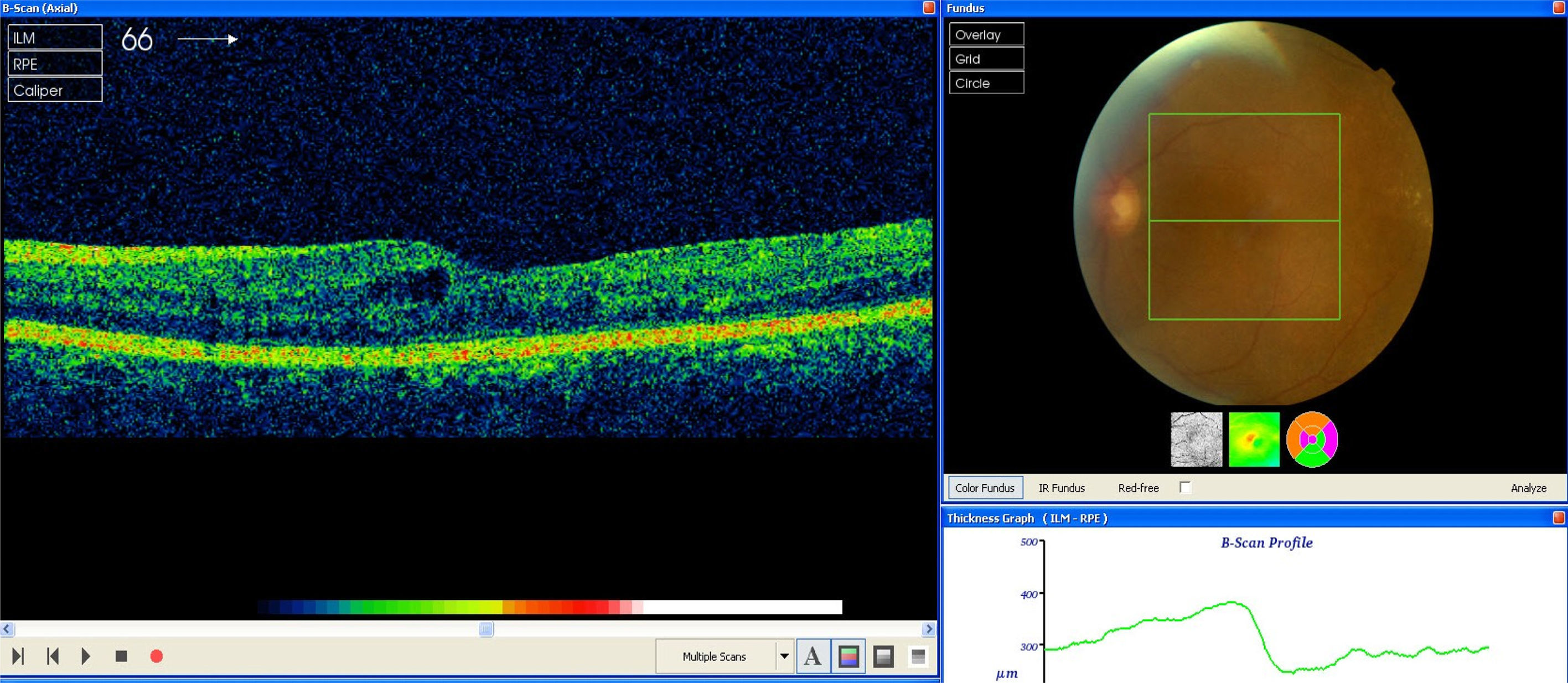The width and height of the screenshot is (1568, 683).
Task: Select the dark grayscale display mode icon
Action: 883,656
